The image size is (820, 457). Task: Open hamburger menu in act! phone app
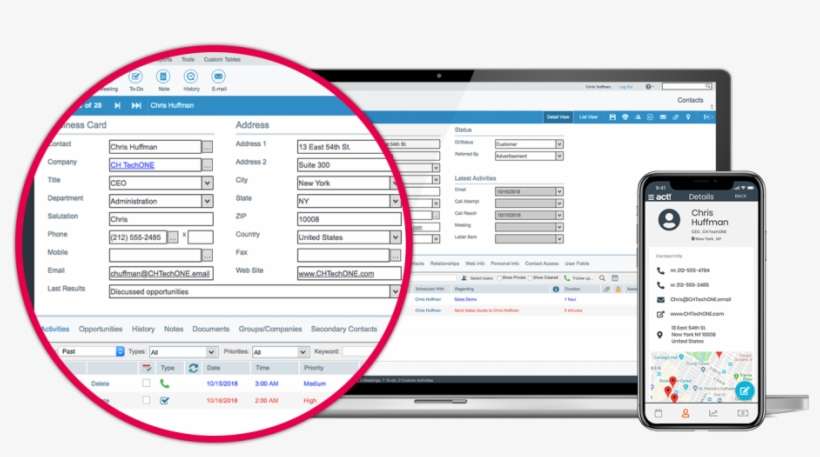click(651, 197)
